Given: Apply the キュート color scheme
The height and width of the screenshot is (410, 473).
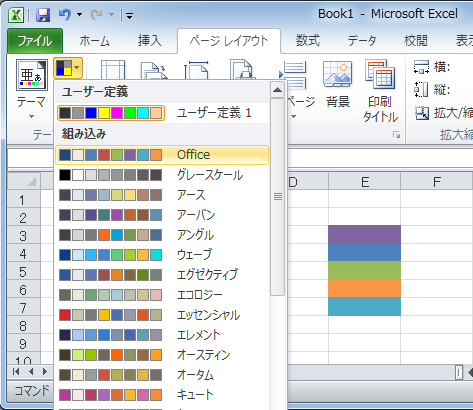Looking at the screenshot, I should (162, 395).
